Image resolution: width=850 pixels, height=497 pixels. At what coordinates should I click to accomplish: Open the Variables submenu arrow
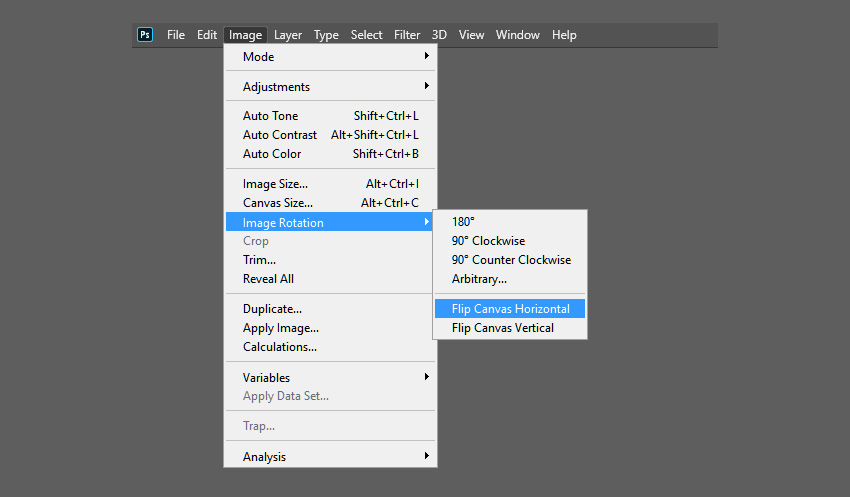[427, 377]
